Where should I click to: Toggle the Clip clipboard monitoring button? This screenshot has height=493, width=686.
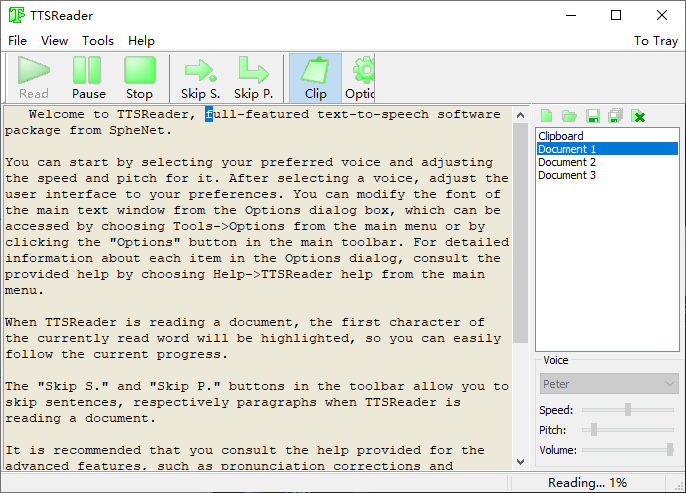(315, 78)
